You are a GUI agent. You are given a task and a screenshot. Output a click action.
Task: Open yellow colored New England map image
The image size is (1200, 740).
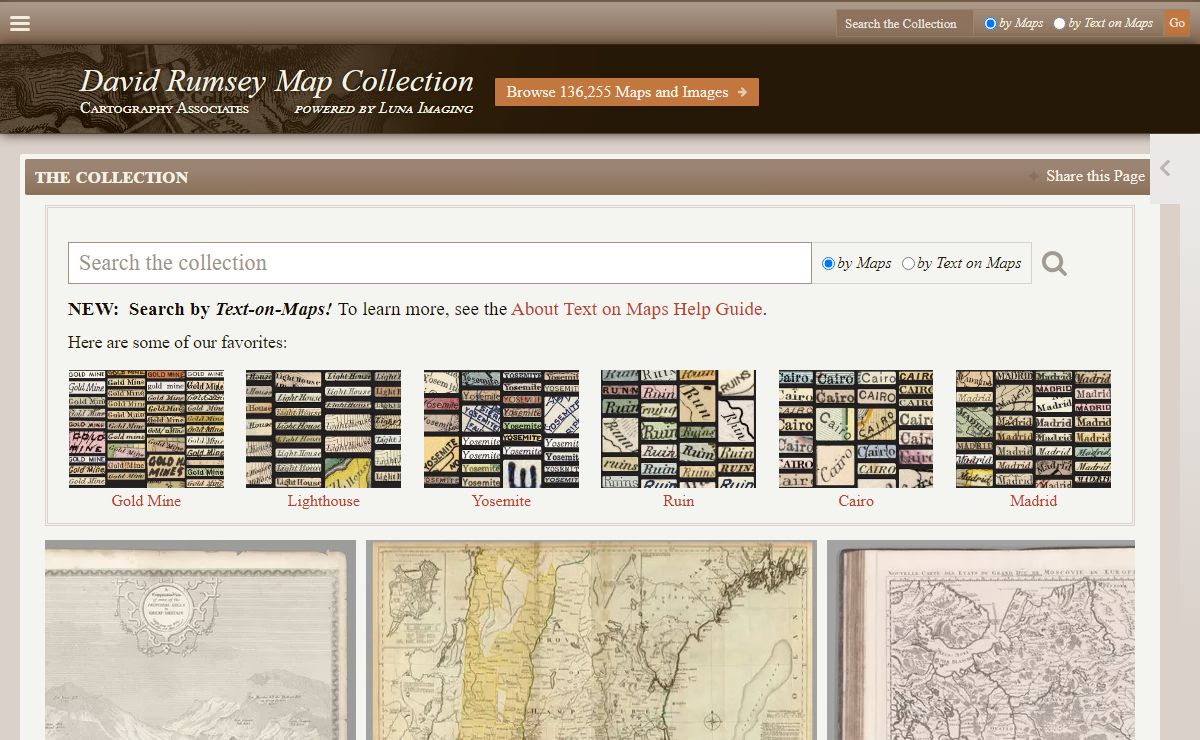(591, 640)
